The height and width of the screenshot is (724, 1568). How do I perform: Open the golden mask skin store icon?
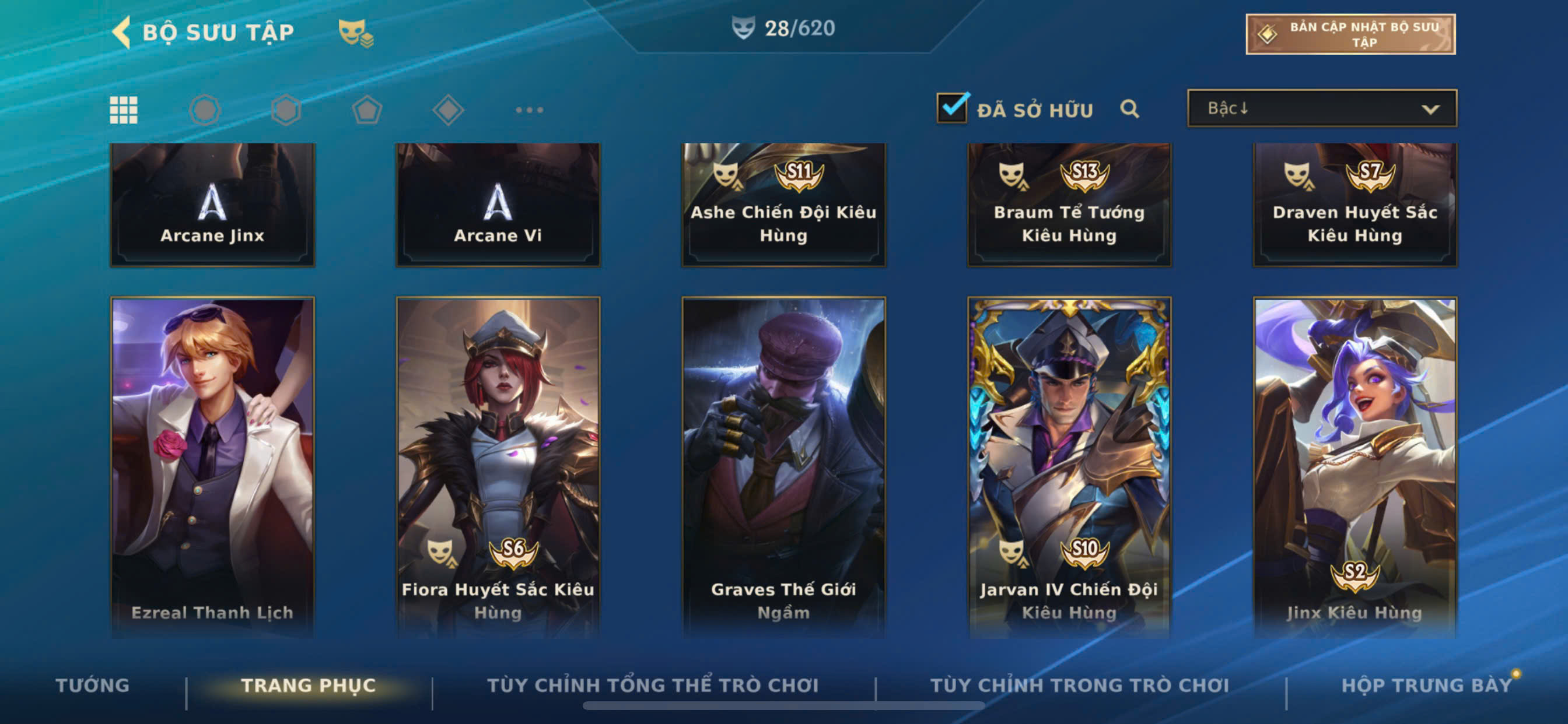click(x=355, y=33)
